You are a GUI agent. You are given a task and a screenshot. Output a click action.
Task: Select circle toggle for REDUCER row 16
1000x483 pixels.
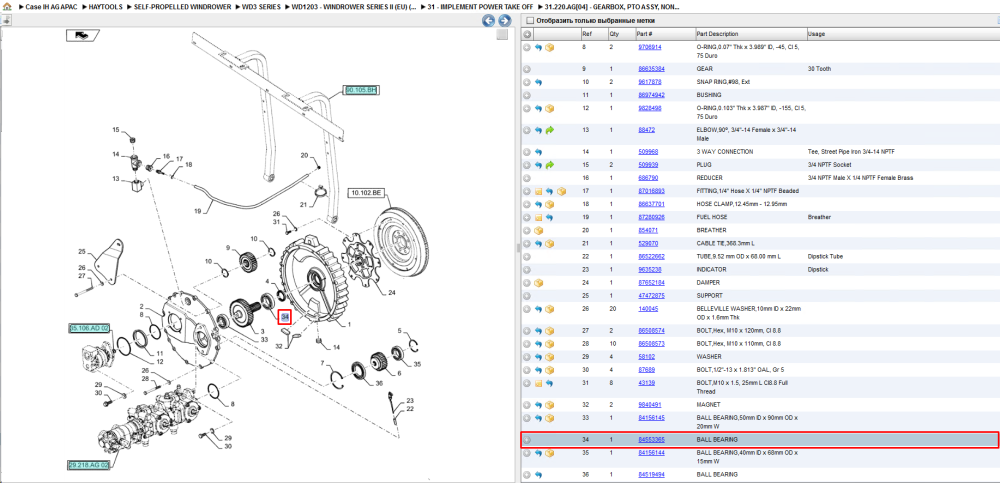pos(527,178)
